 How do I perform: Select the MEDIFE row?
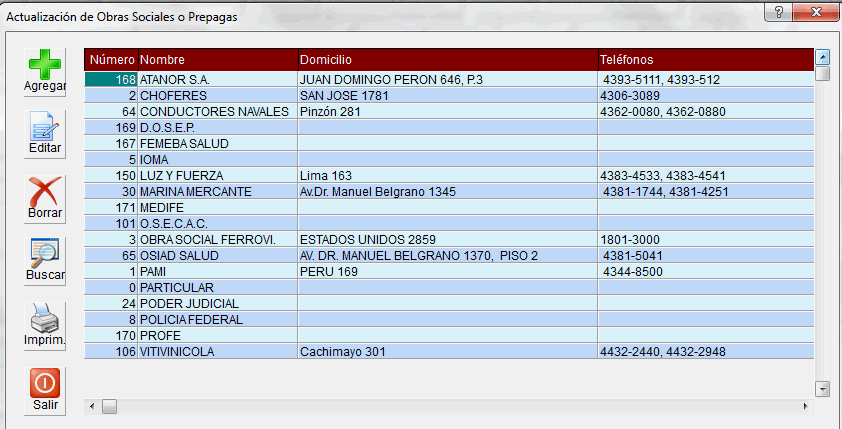coord(449,208)
